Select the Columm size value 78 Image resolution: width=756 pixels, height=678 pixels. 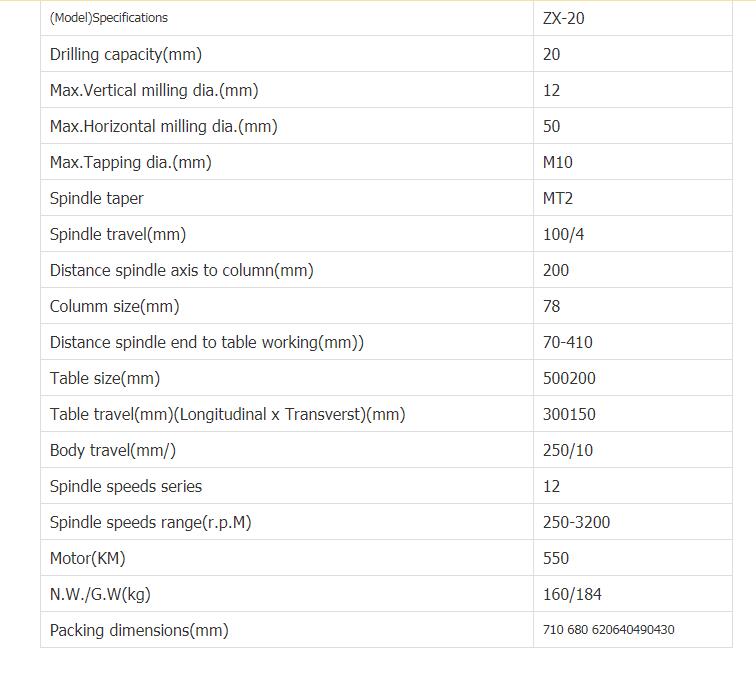[x=551, y=306]
